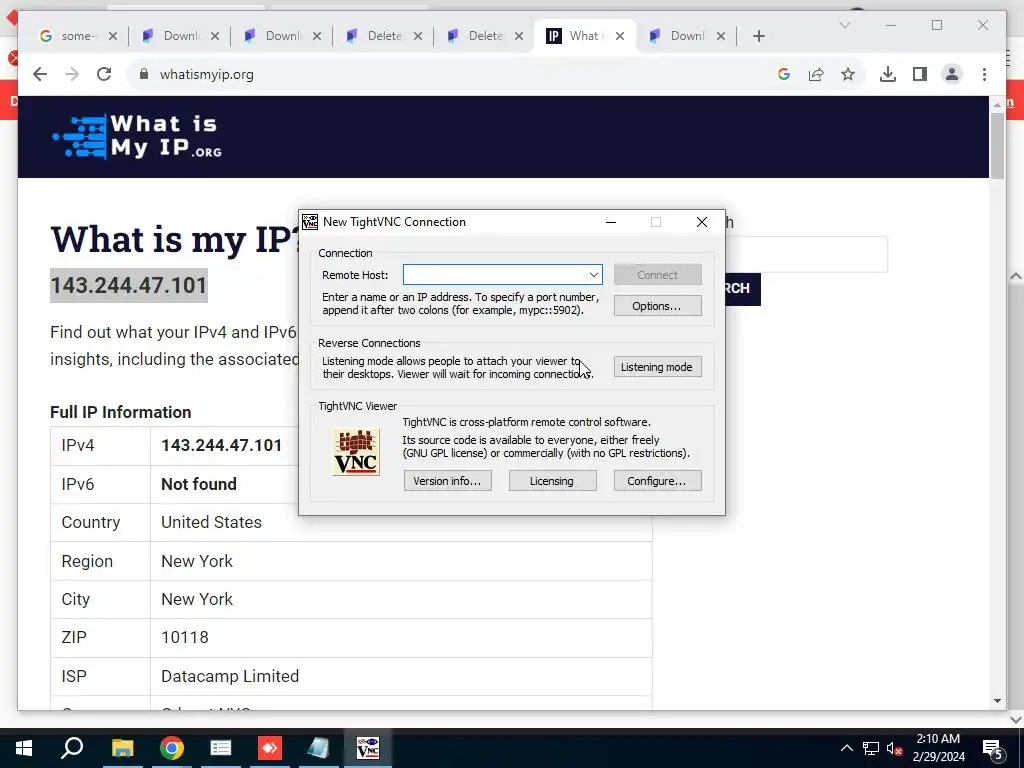Close the Google 'some-' tab
The image size is (1024, 768).
point(113,36)
